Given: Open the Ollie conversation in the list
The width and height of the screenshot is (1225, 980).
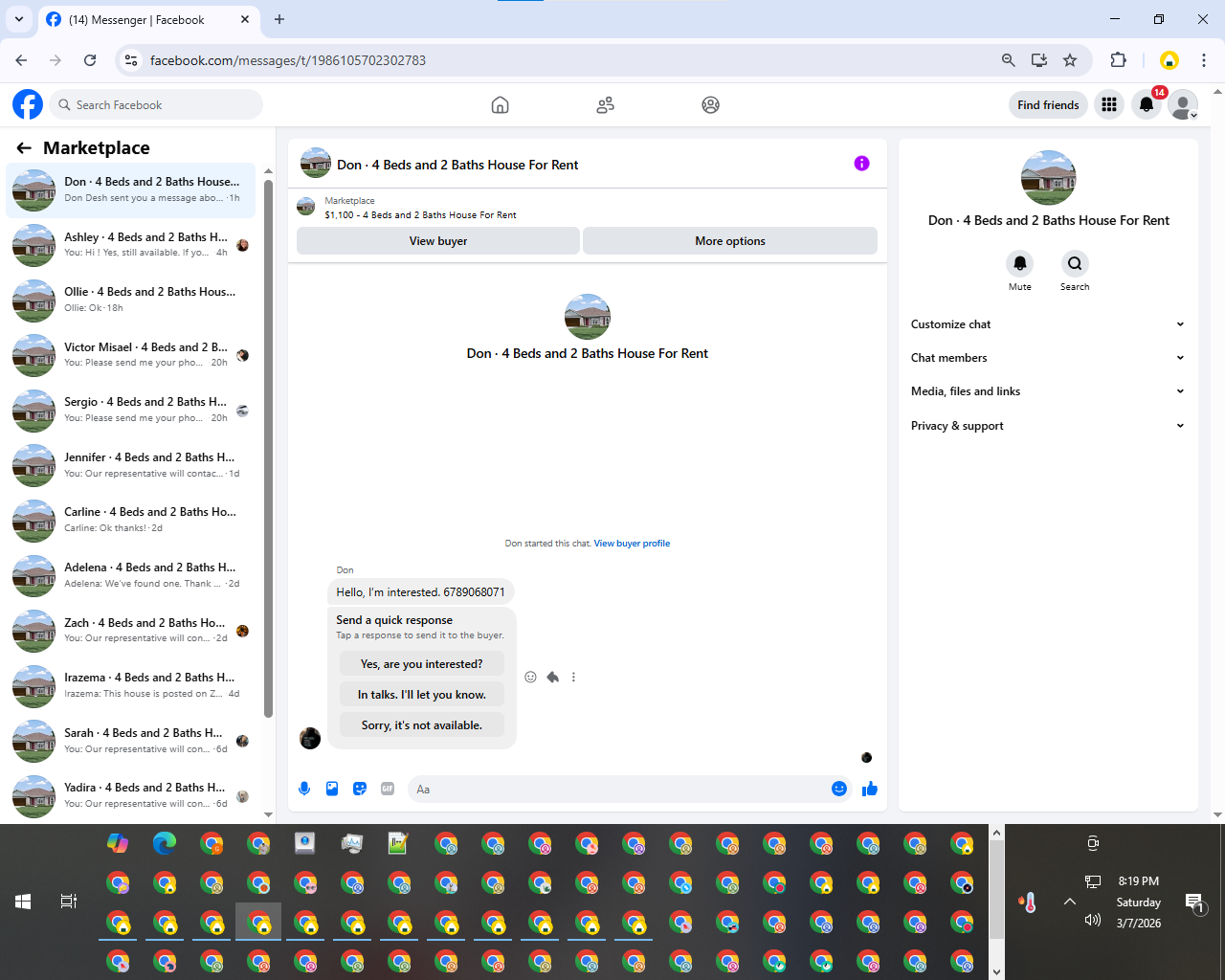Looking at the screenshot, I should (131, 300).
